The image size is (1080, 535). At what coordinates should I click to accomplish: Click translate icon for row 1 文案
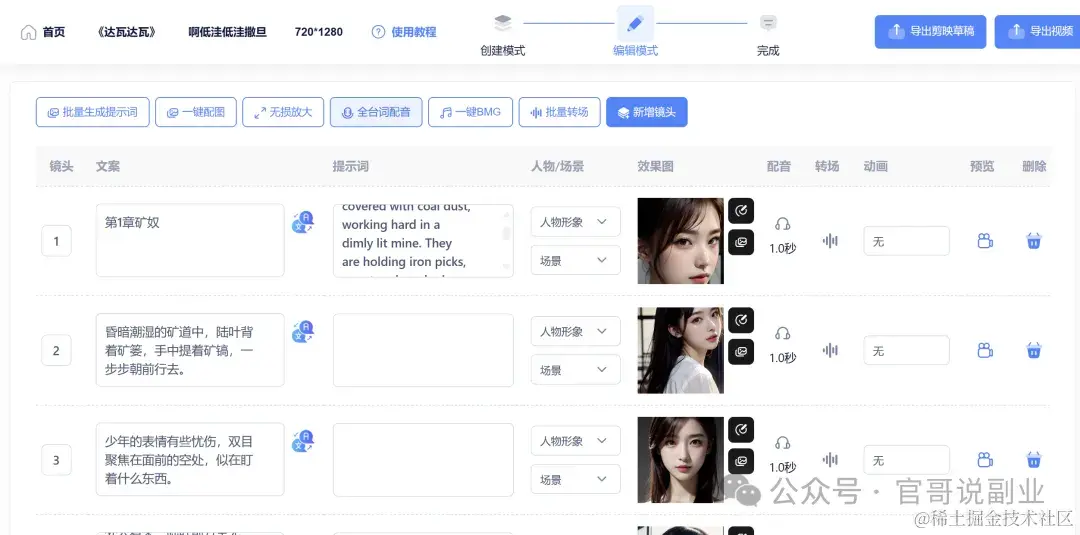click(x=302, y=222)
